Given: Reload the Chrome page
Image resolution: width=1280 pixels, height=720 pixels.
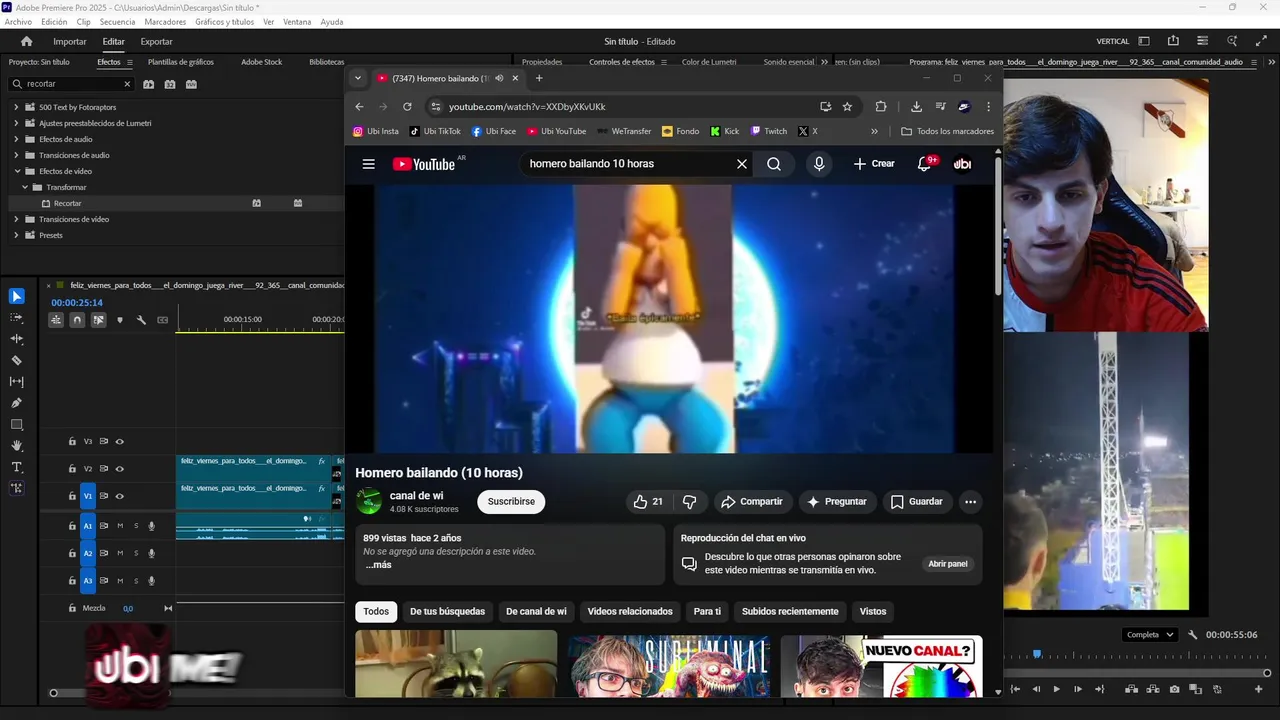Looking at the screenshot, I should (407, 106).
